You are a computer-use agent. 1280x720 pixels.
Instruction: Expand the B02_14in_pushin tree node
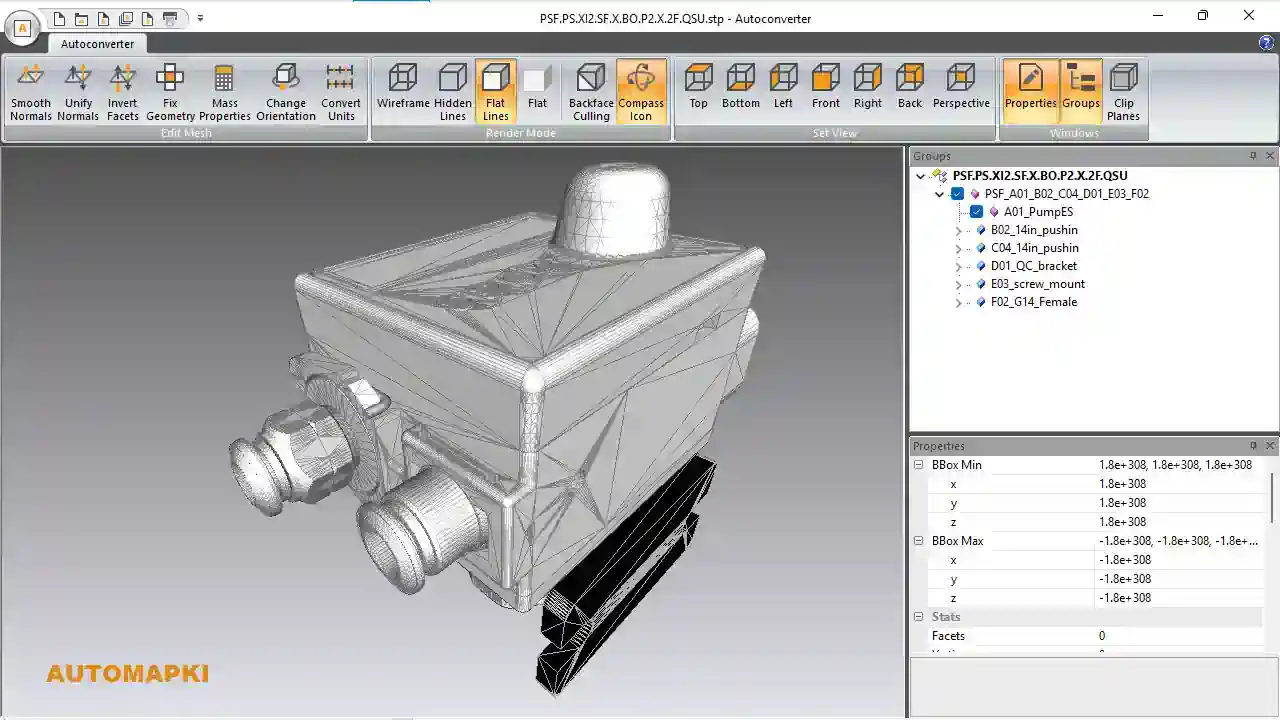(958, 231)
